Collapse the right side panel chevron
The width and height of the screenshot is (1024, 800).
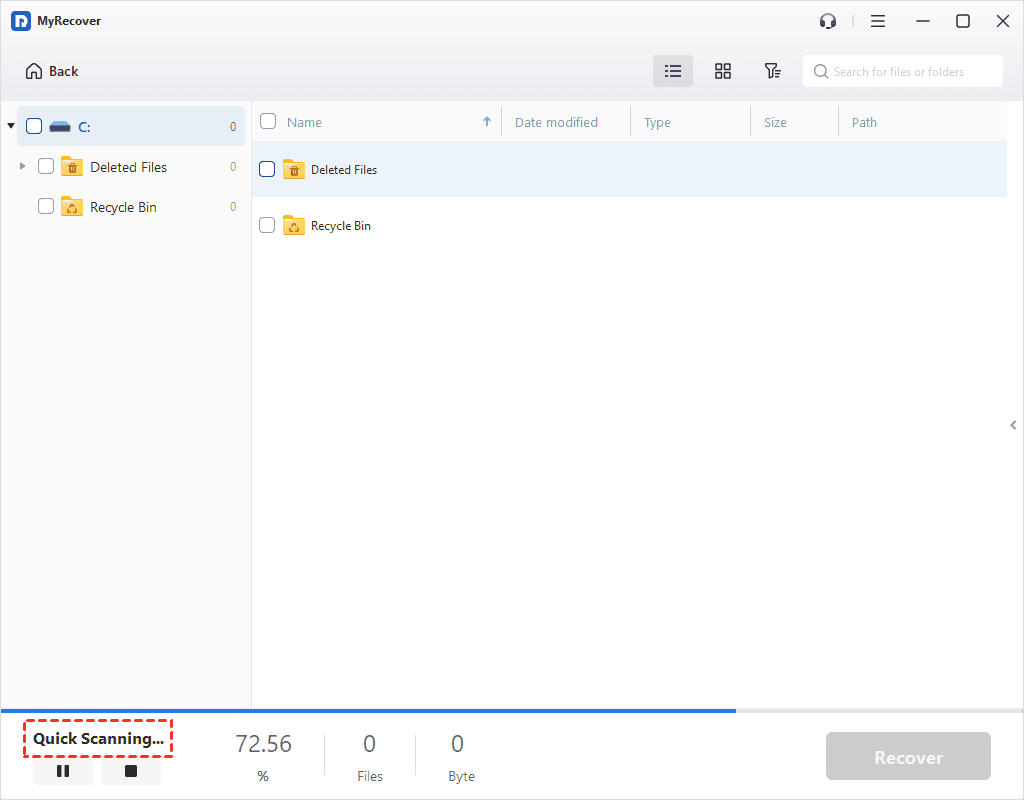point(1012,424)
